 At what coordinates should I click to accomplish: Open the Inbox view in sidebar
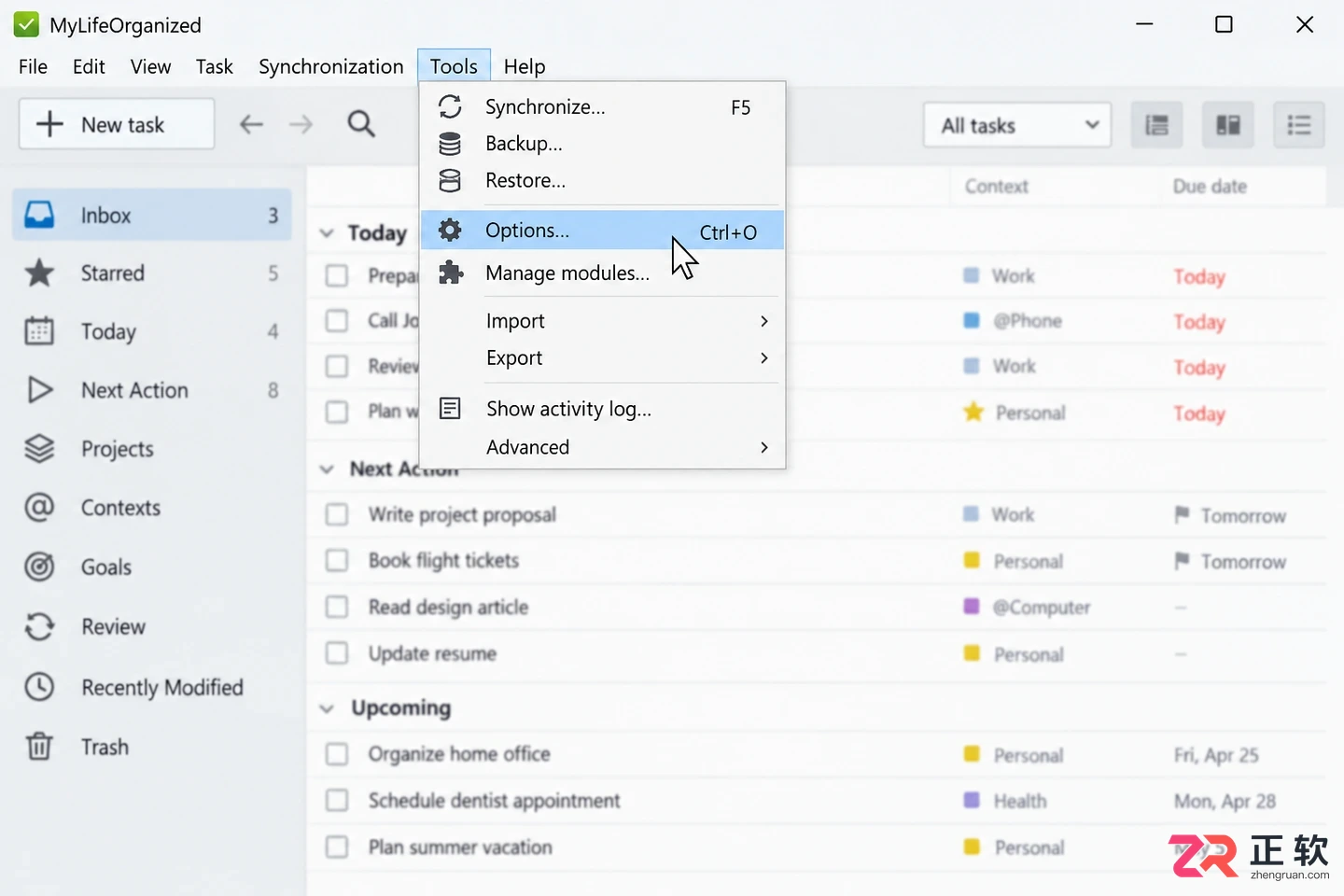click(152, 215)
